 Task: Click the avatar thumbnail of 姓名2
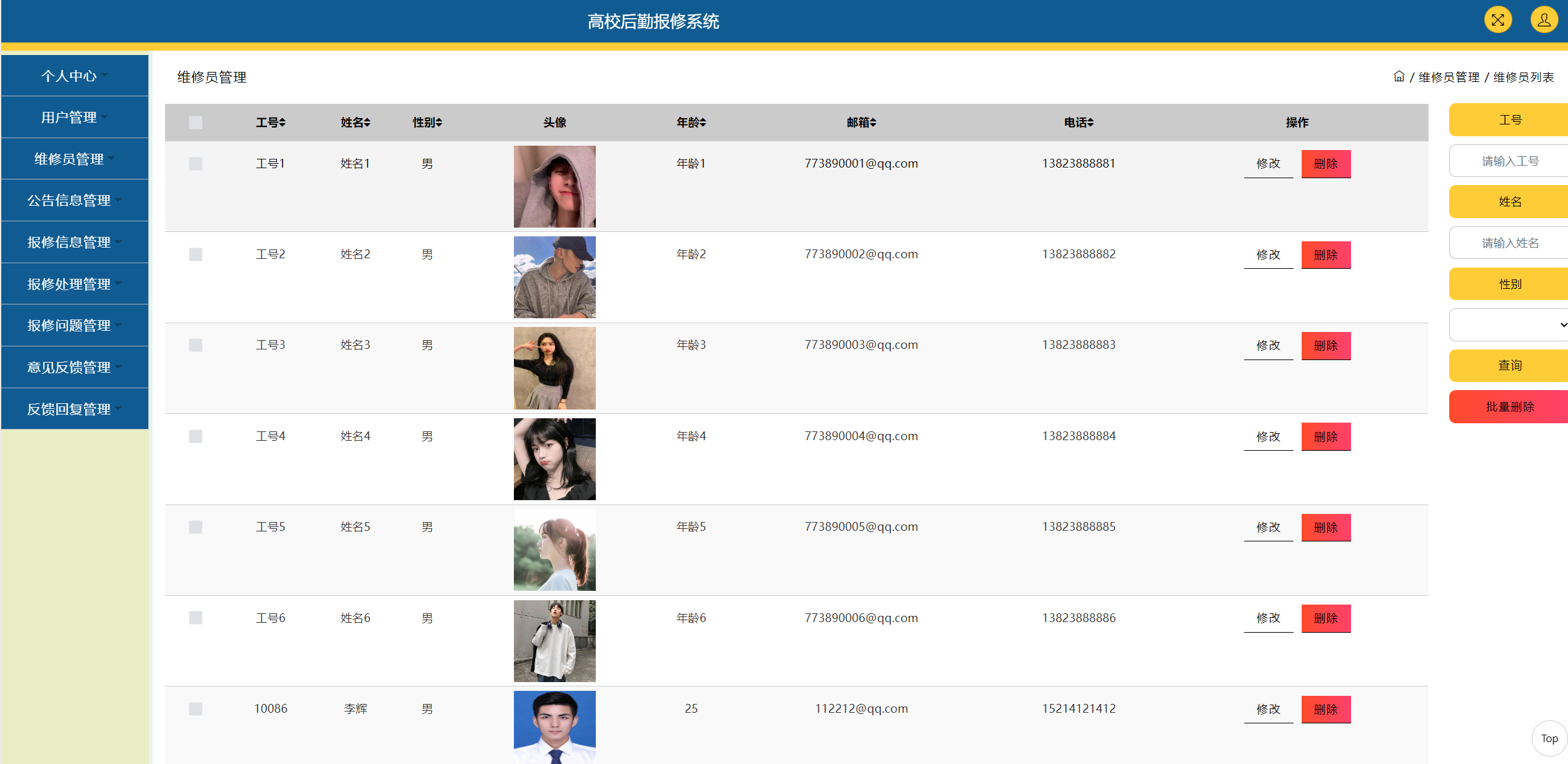click(x=555, y=277)
